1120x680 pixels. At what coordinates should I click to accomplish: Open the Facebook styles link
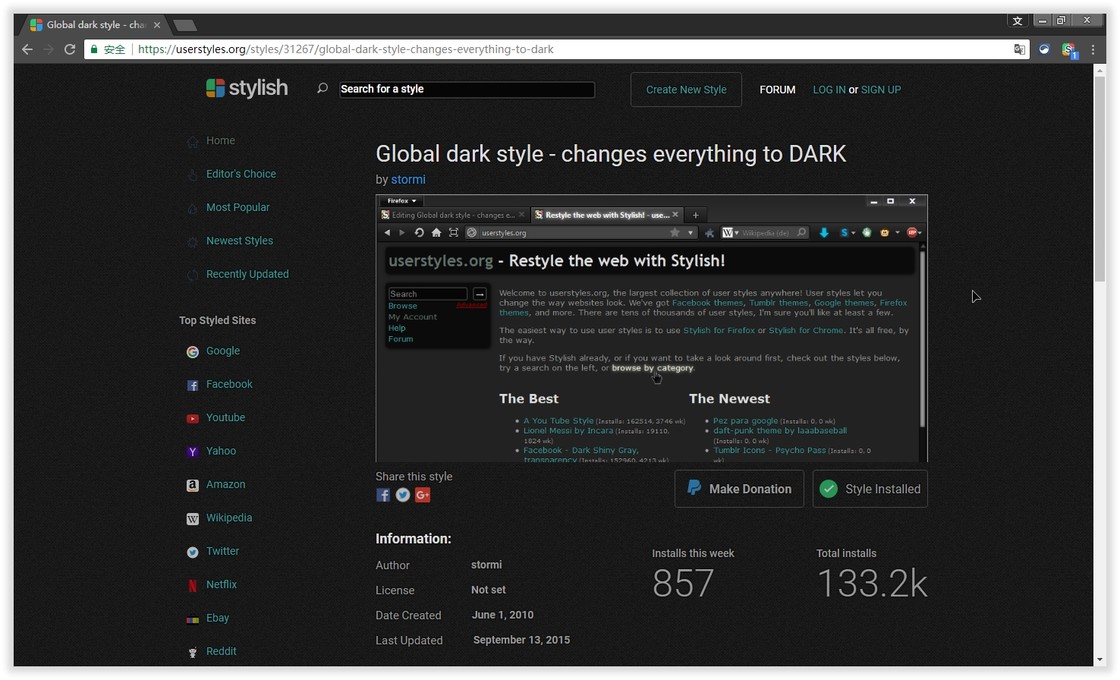pos(229,384)
